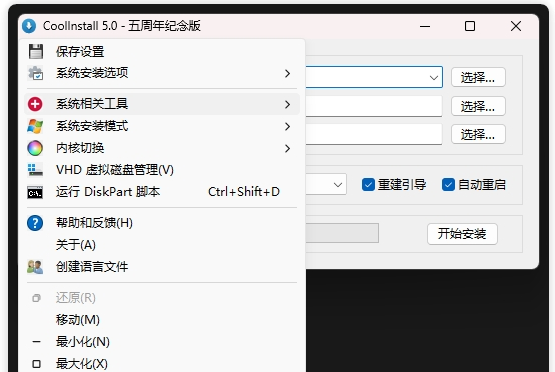Image resolution: width=555 pixels, height=372 pixels.
Task: Select 关于(A) menu entry
Action: pos(162,245)
